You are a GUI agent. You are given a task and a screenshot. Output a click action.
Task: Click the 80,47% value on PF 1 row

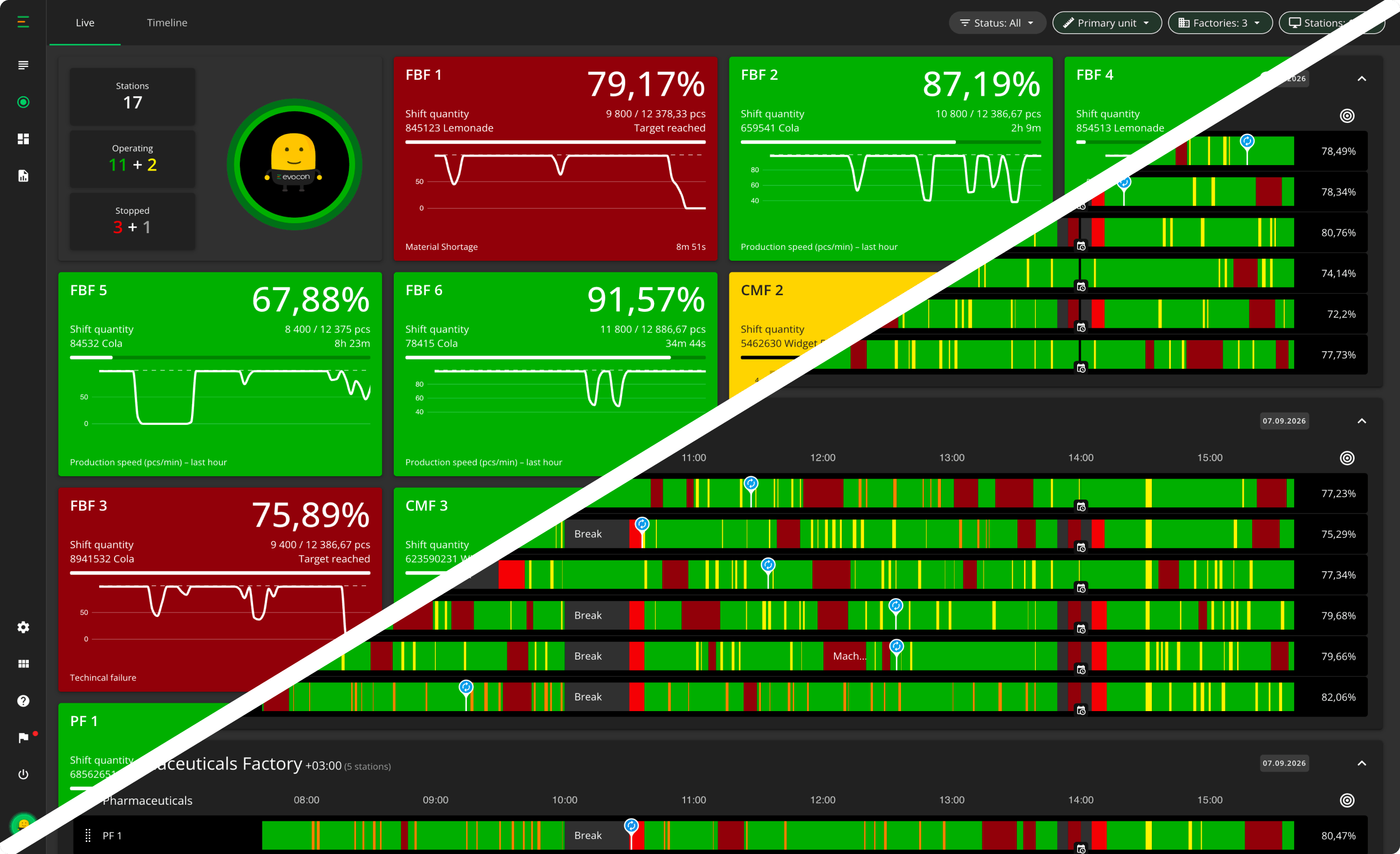point(1338,836)
